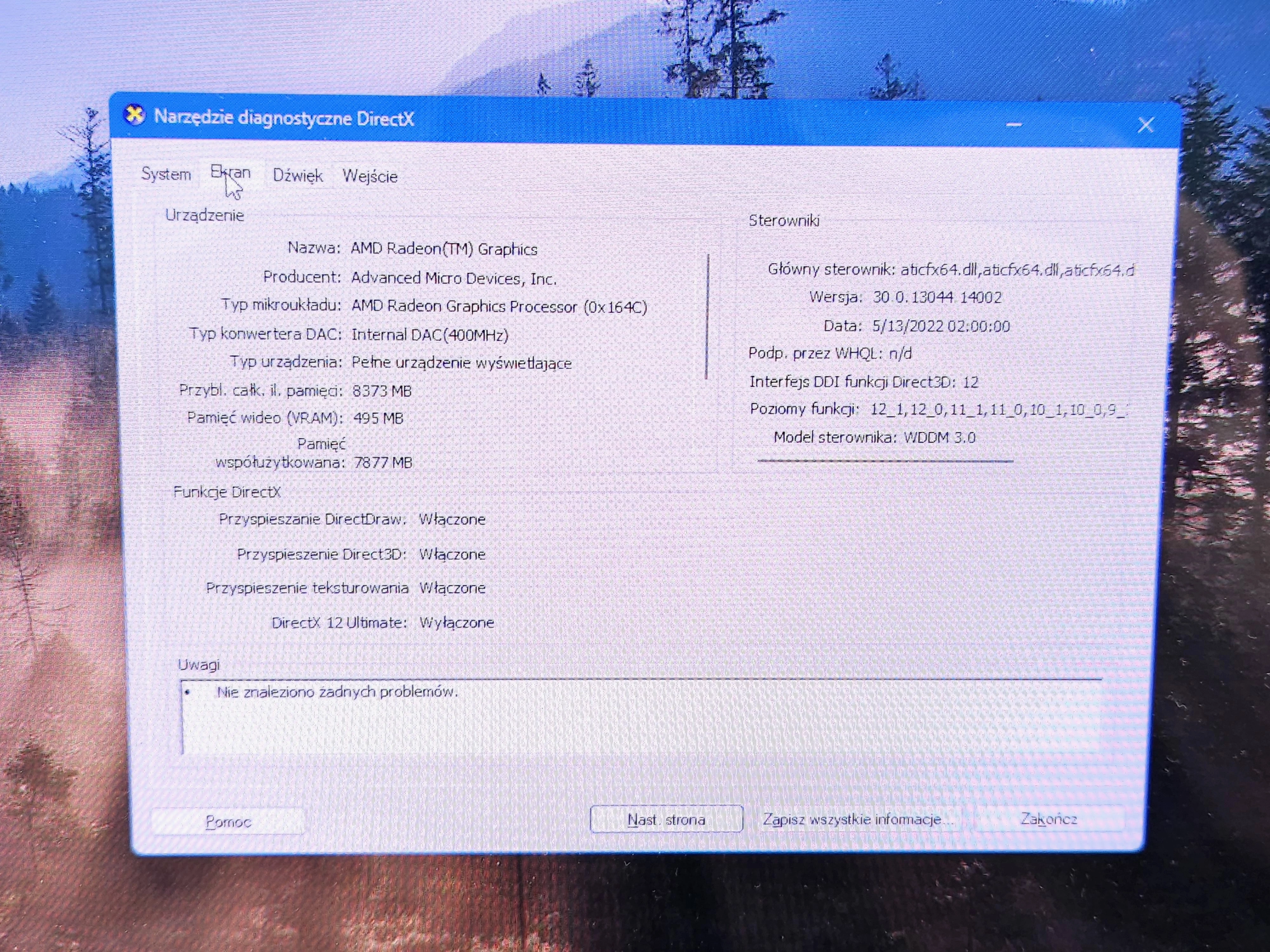Open the Dźwięk tab
This screenshot has width=1270, height=952.
click(x=297, y=175)
